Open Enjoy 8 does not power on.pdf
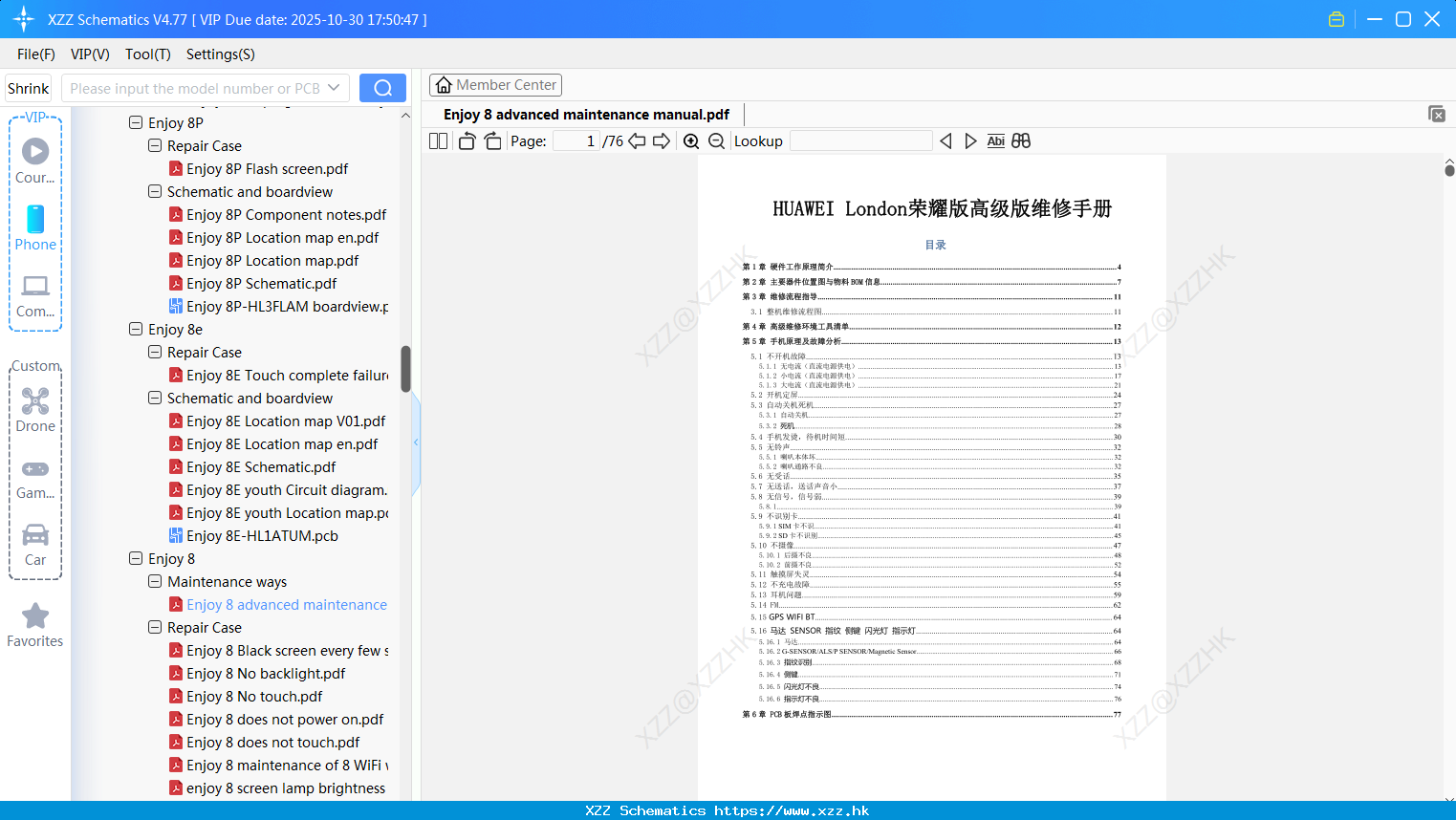 click(x=276, y=720)
